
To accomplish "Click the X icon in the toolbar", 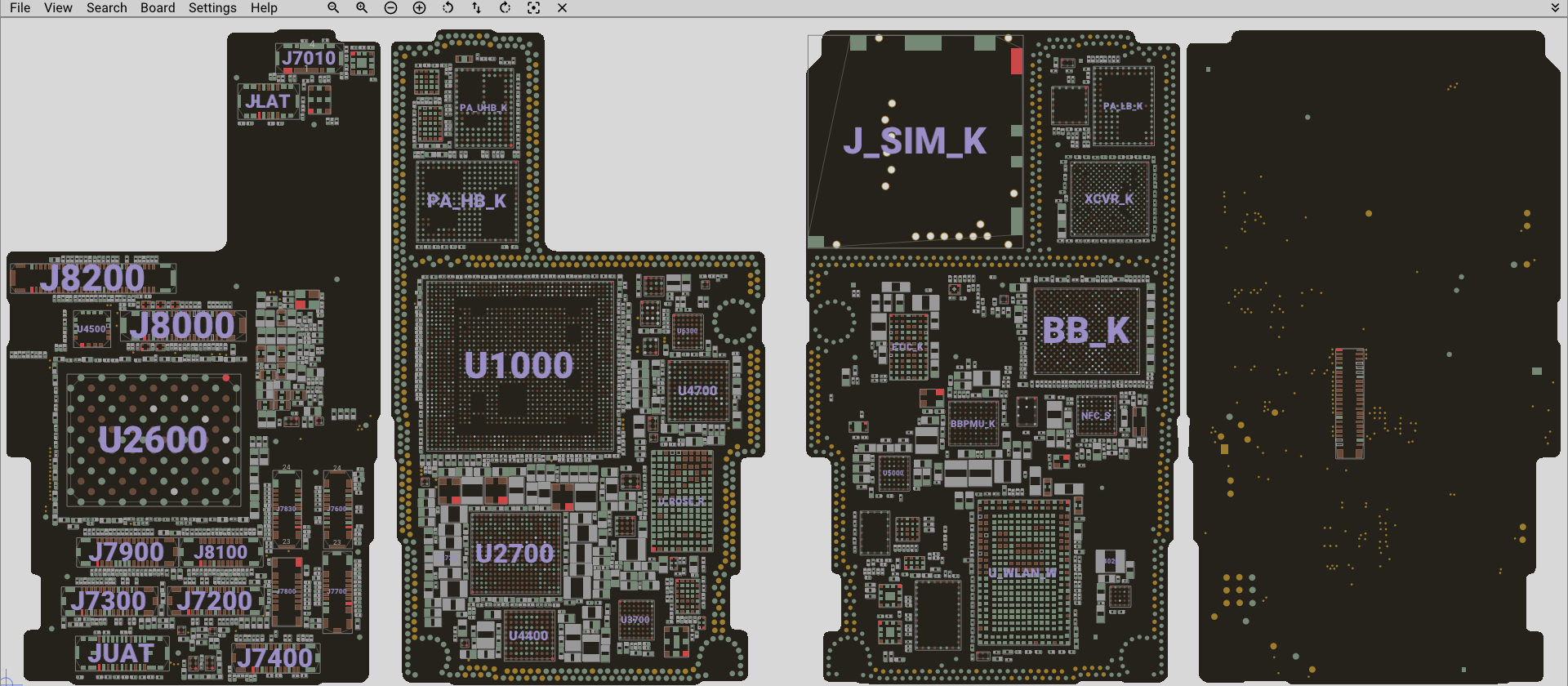I will point(562,7).
